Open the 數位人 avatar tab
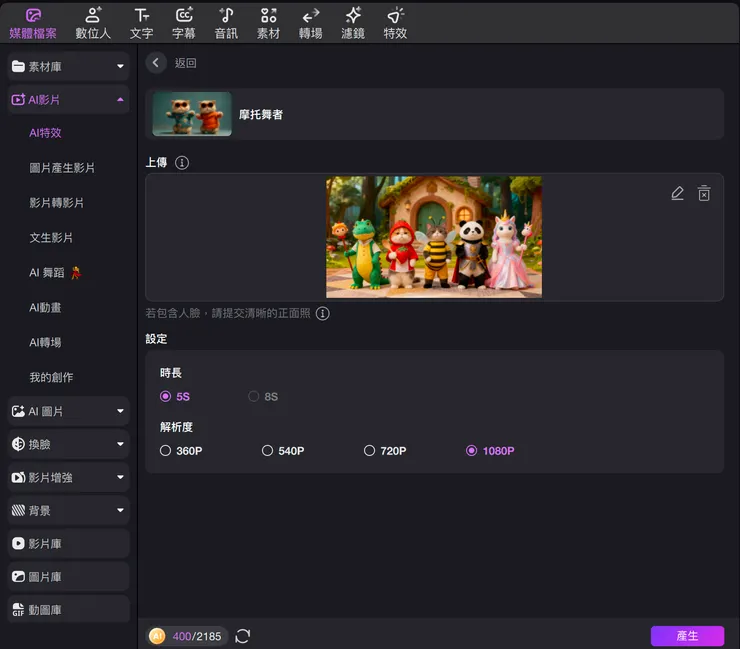This screenshot has height=649, width=740. (93, 24)
